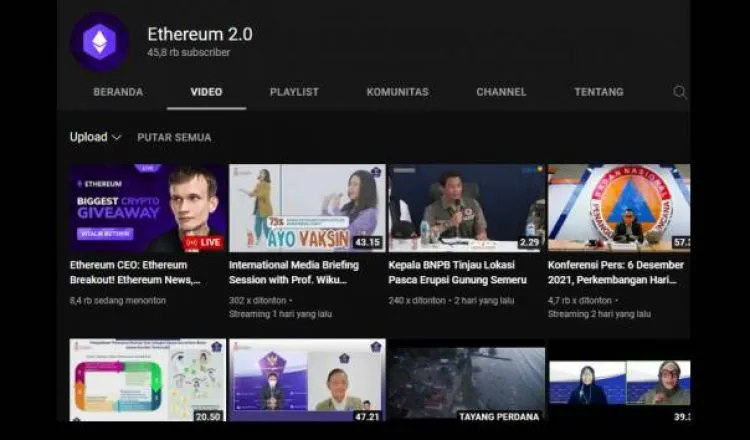The width and height of the screenshot is (750, 440).
Task: Click the "4,7 rb x ditonton" view count
Action: tap(580, 301)
